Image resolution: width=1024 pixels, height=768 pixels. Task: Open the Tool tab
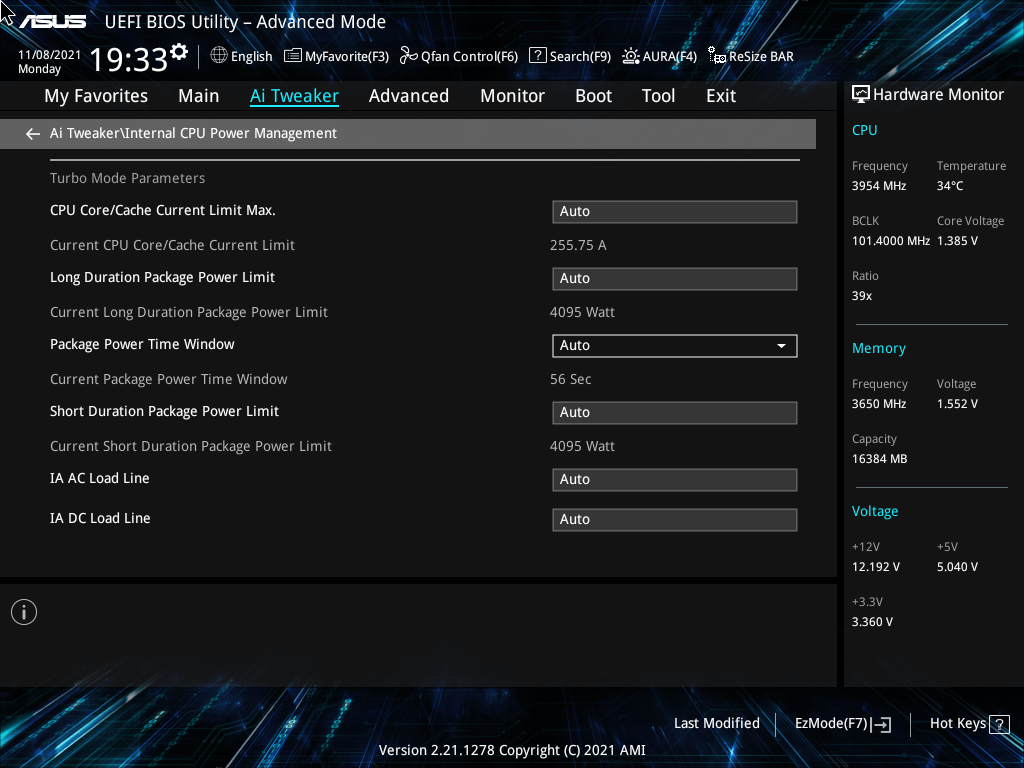point(658,96)
